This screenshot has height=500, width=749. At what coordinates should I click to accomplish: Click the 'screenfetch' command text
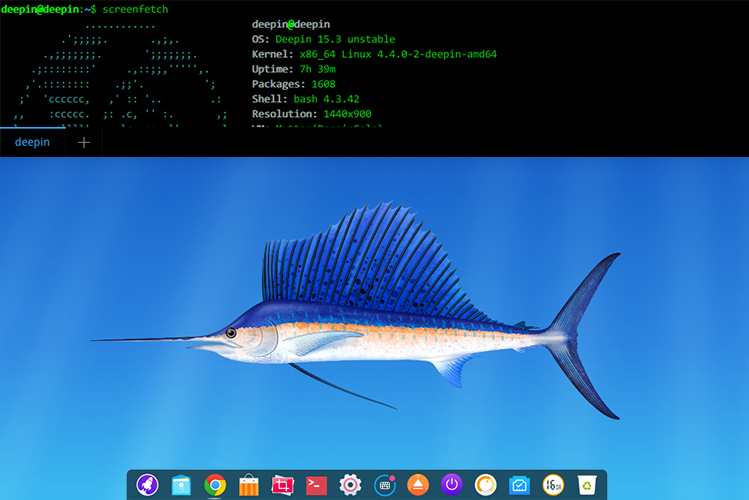(x=135, y=9)
